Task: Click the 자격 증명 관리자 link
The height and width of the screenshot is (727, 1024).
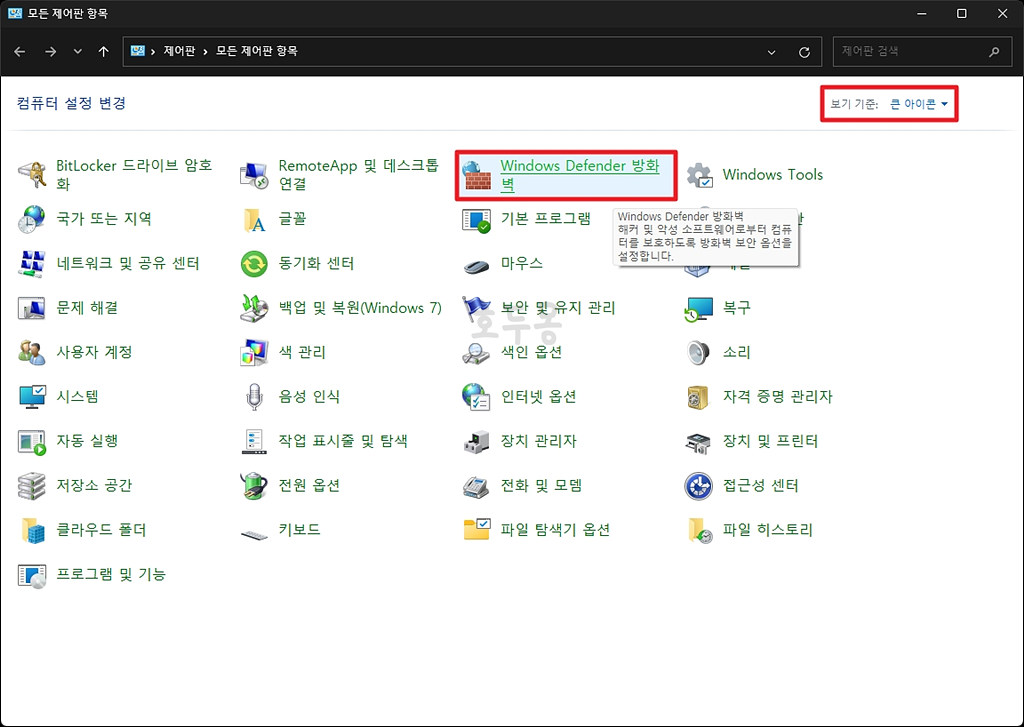Action: click(x=777, y=396)
